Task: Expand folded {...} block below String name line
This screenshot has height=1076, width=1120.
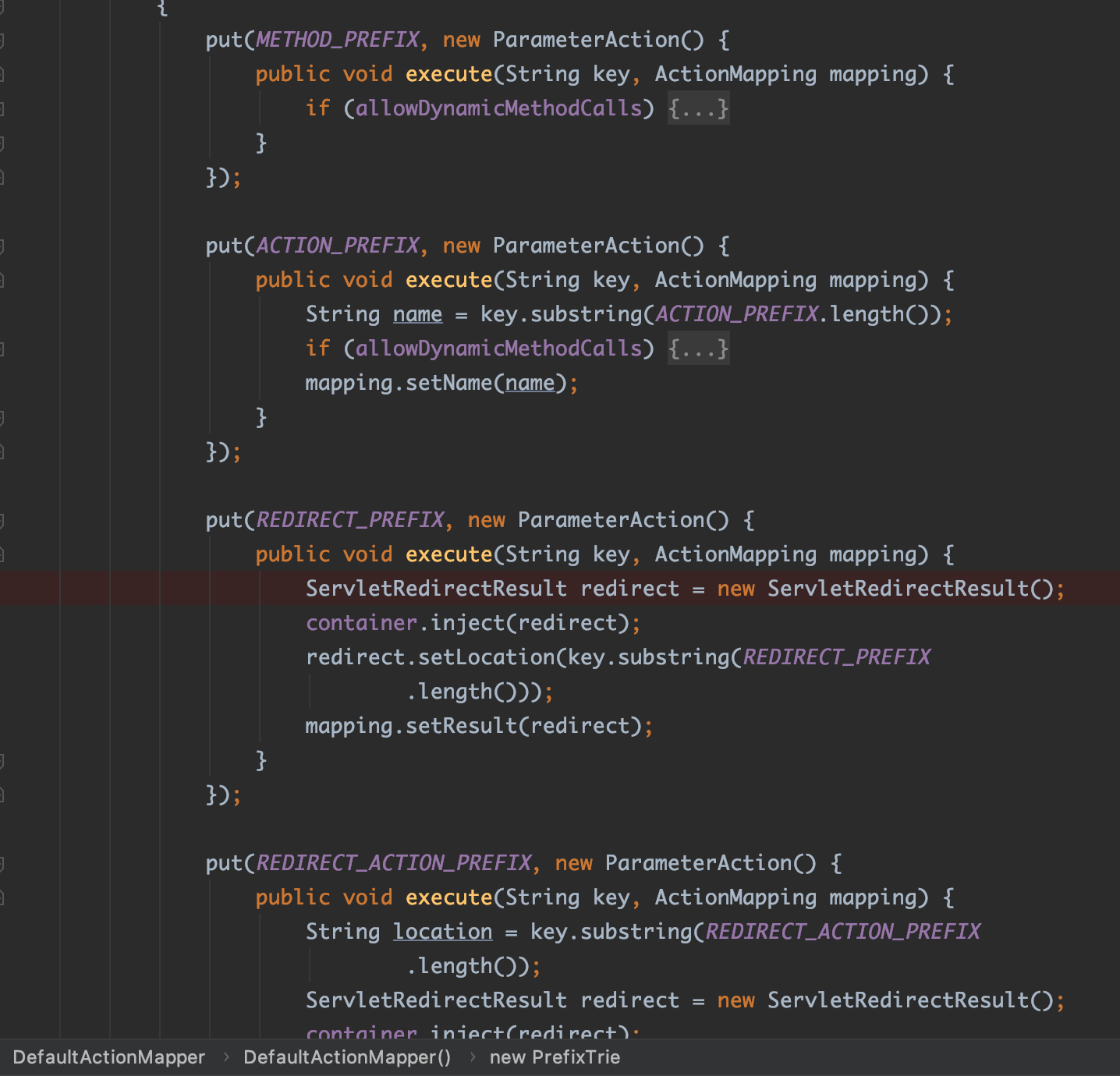Action: [698, 349]
